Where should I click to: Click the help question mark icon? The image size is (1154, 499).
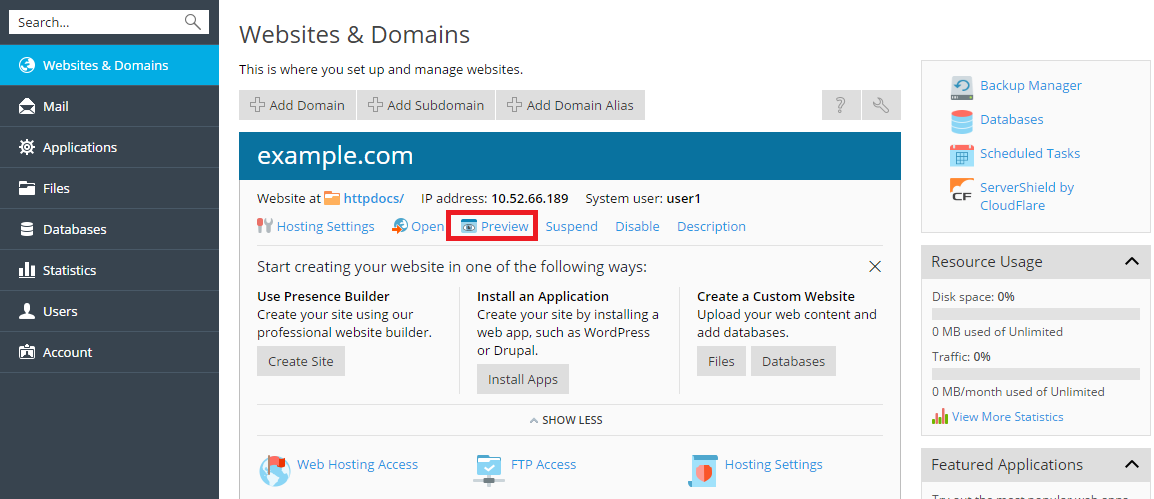(841, 105)
